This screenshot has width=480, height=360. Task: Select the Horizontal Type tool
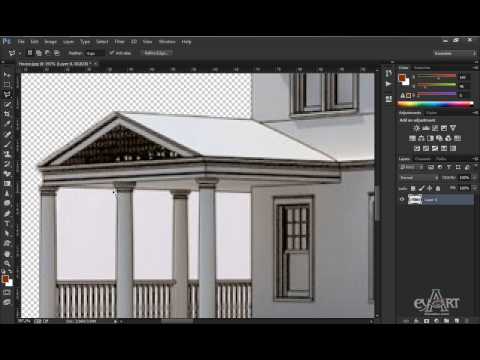[x=7, y=224]
